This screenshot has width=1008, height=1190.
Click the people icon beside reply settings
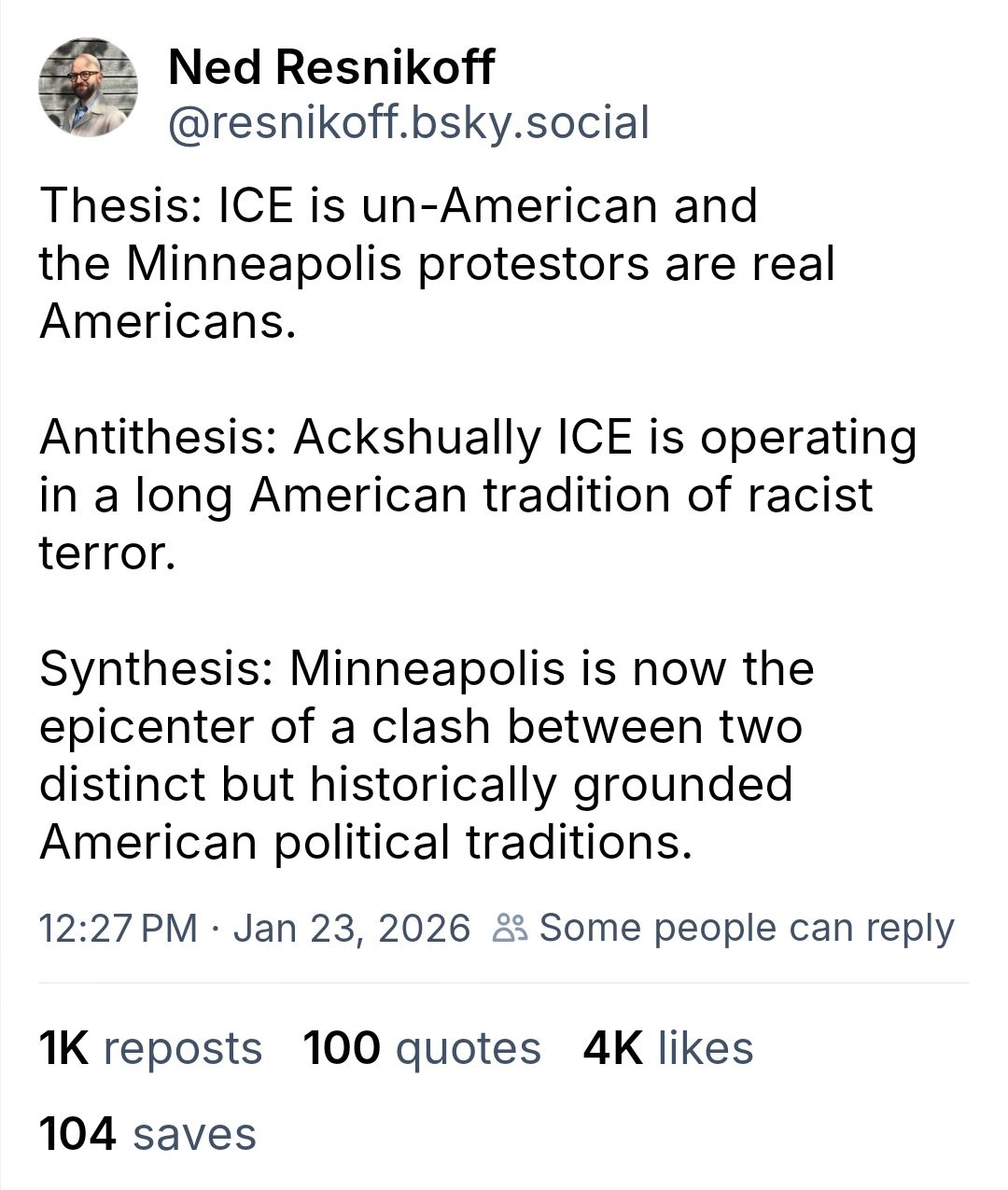point(511,928)
